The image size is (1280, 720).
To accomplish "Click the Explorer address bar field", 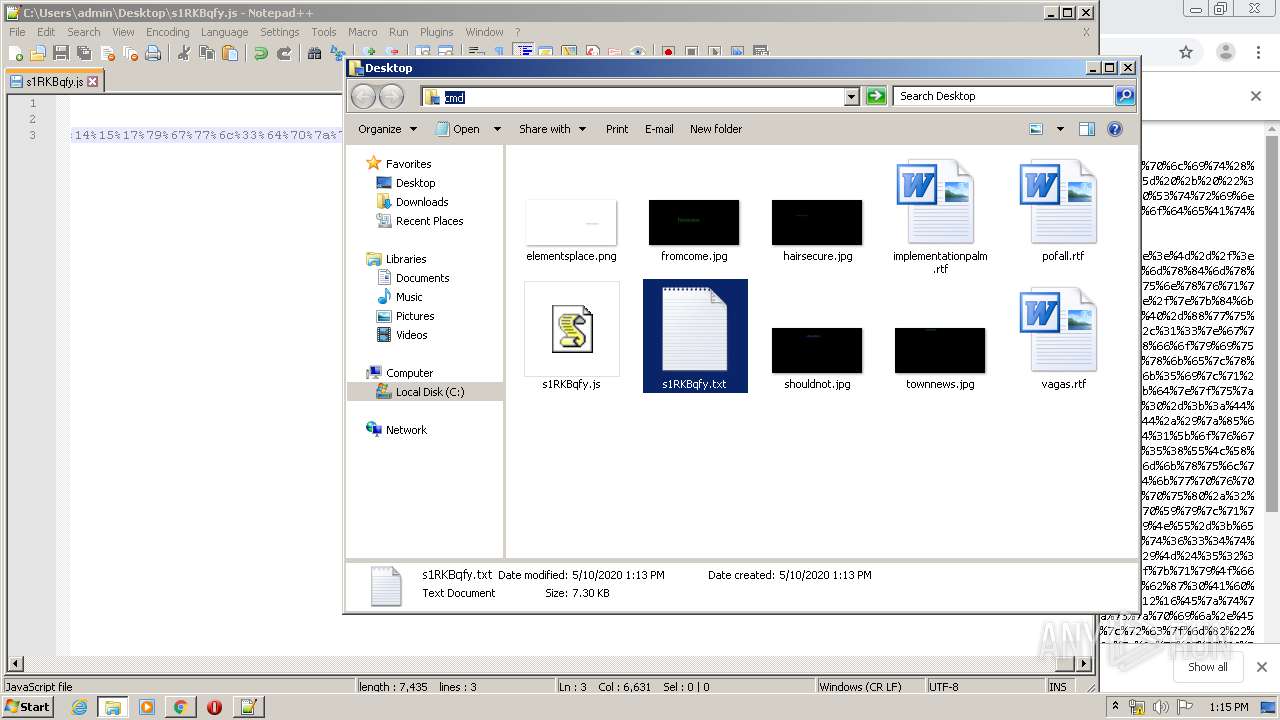I will click(x=633, y=97).
